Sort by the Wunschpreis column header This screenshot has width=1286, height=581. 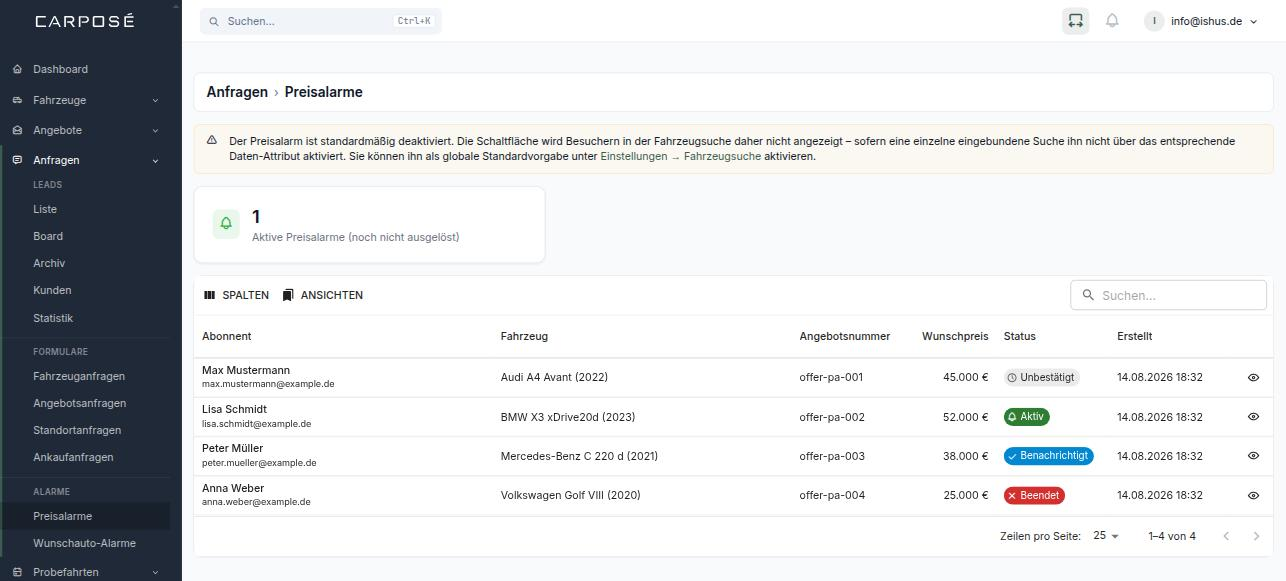(955, 336)
